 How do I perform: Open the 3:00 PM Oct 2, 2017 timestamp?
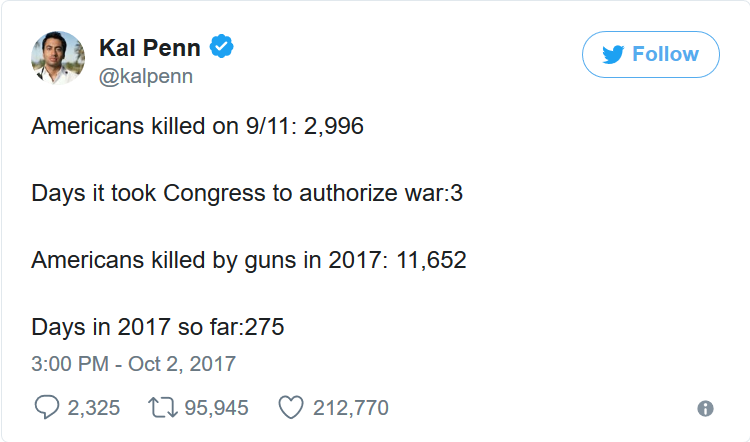pos(133,364)
